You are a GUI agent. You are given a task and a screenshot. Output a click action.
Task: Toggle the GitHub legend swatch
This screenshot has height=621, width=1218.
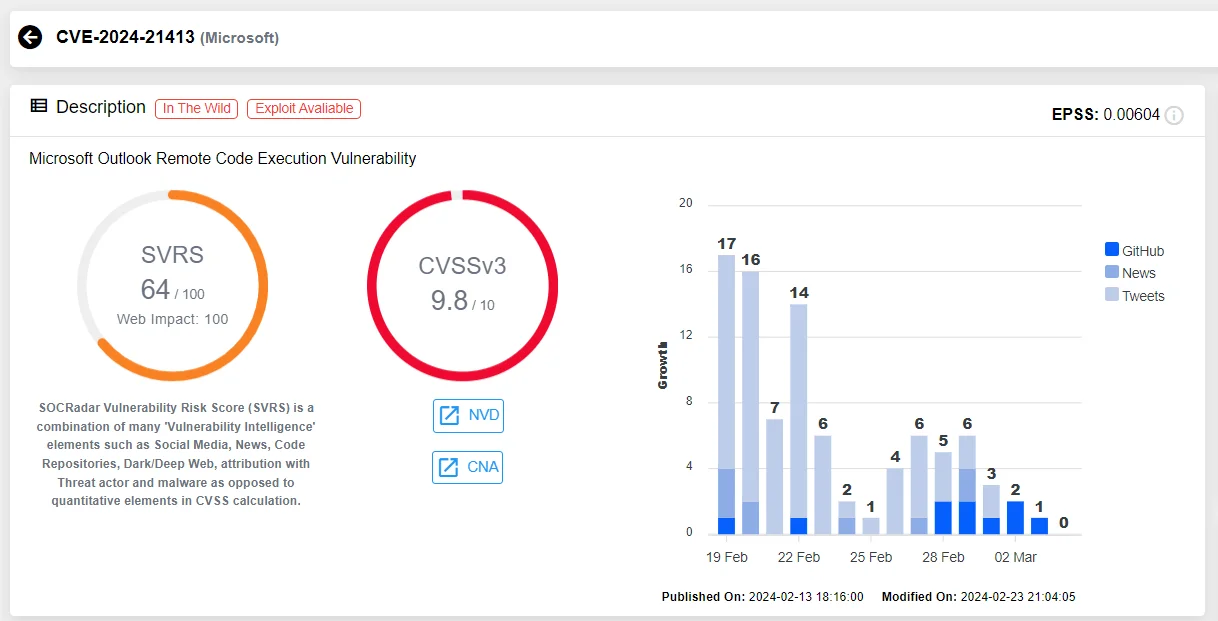pos(1111,250)
